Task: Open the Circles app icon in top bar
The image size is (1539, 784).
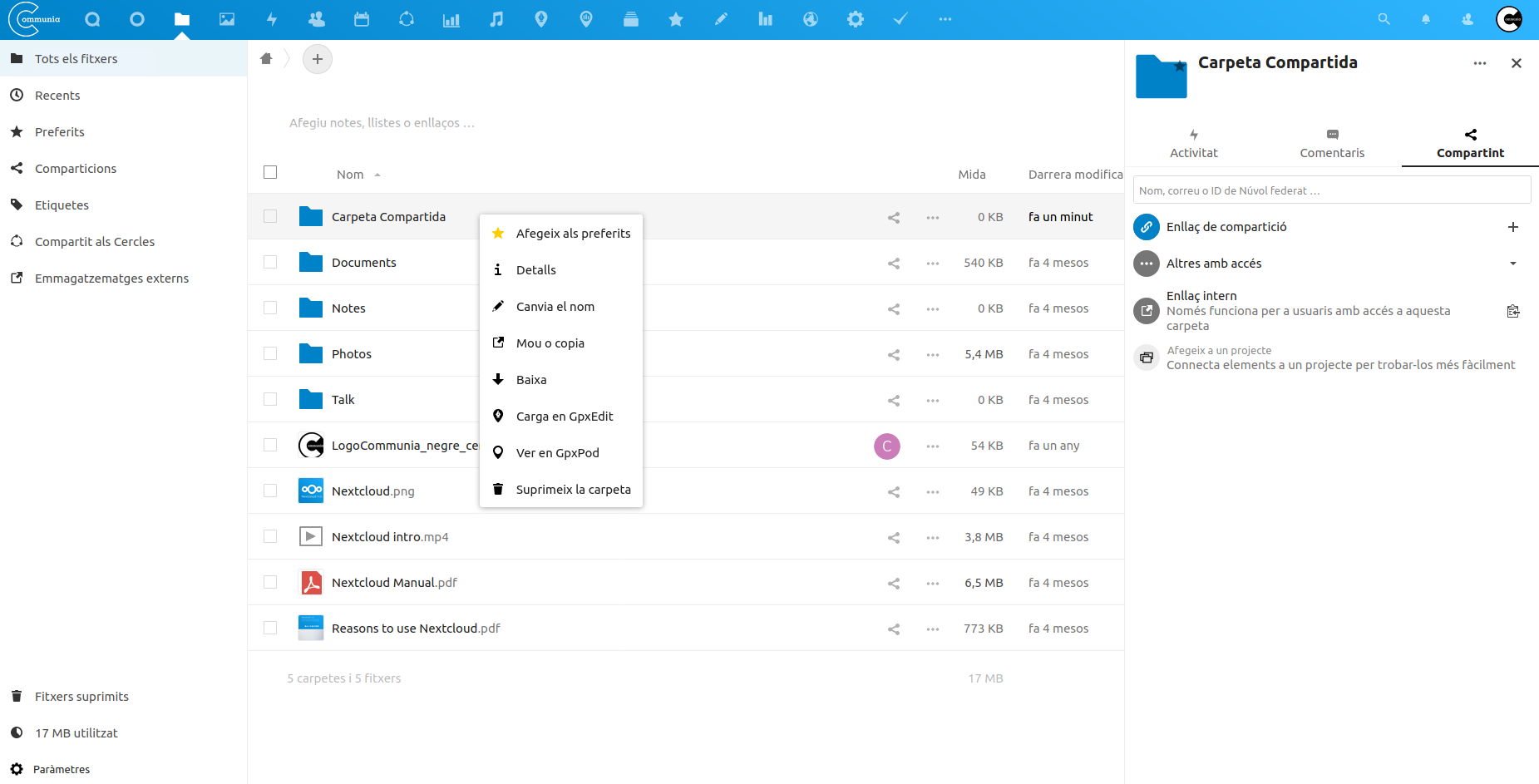Action: pyautogui.click(x=407, y=19)
